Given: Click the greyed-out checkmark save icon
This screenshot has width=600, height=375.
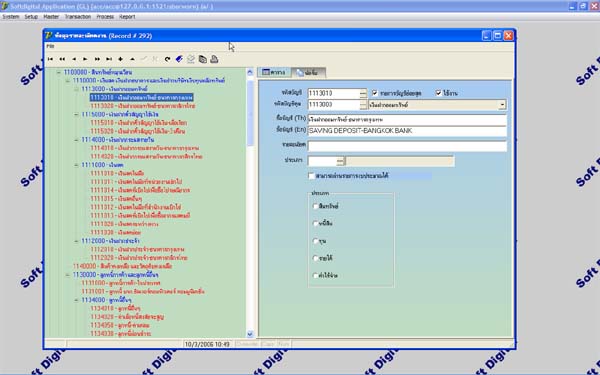Looking at the screenshot, I should click(x=144, y=59).
